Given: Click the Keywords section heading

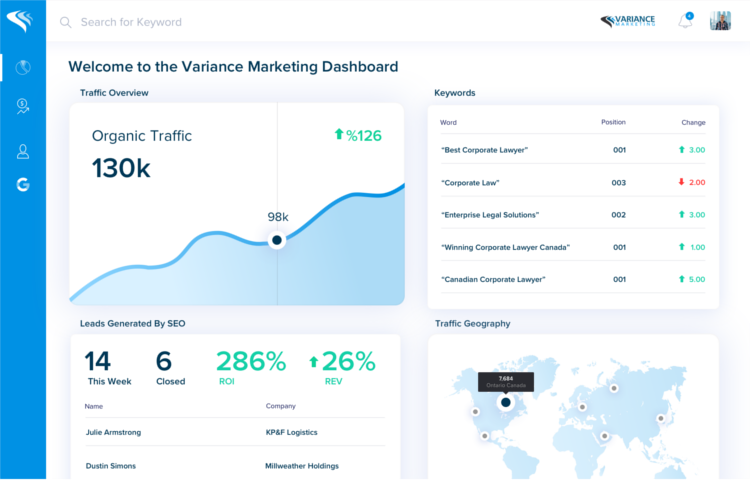Looking at the screenshot, I should 454,93.
